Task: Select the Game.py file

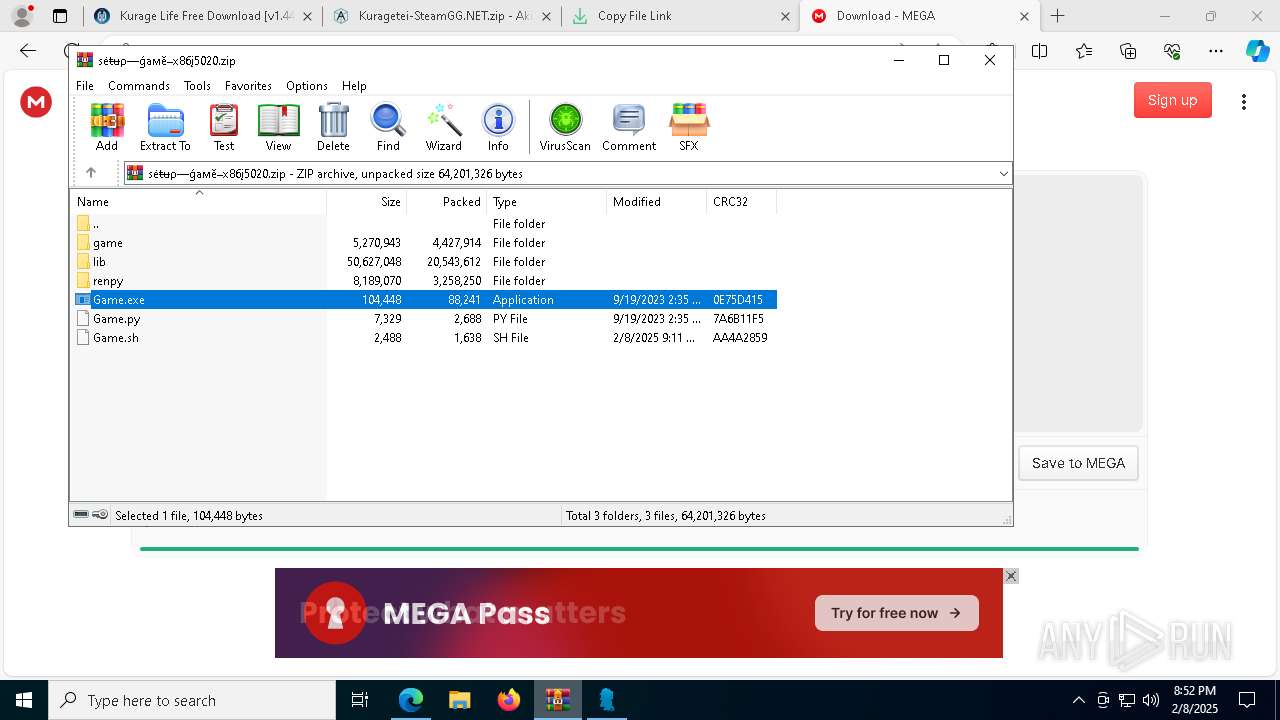Action: pyautogui.click(x=423, y=319)
